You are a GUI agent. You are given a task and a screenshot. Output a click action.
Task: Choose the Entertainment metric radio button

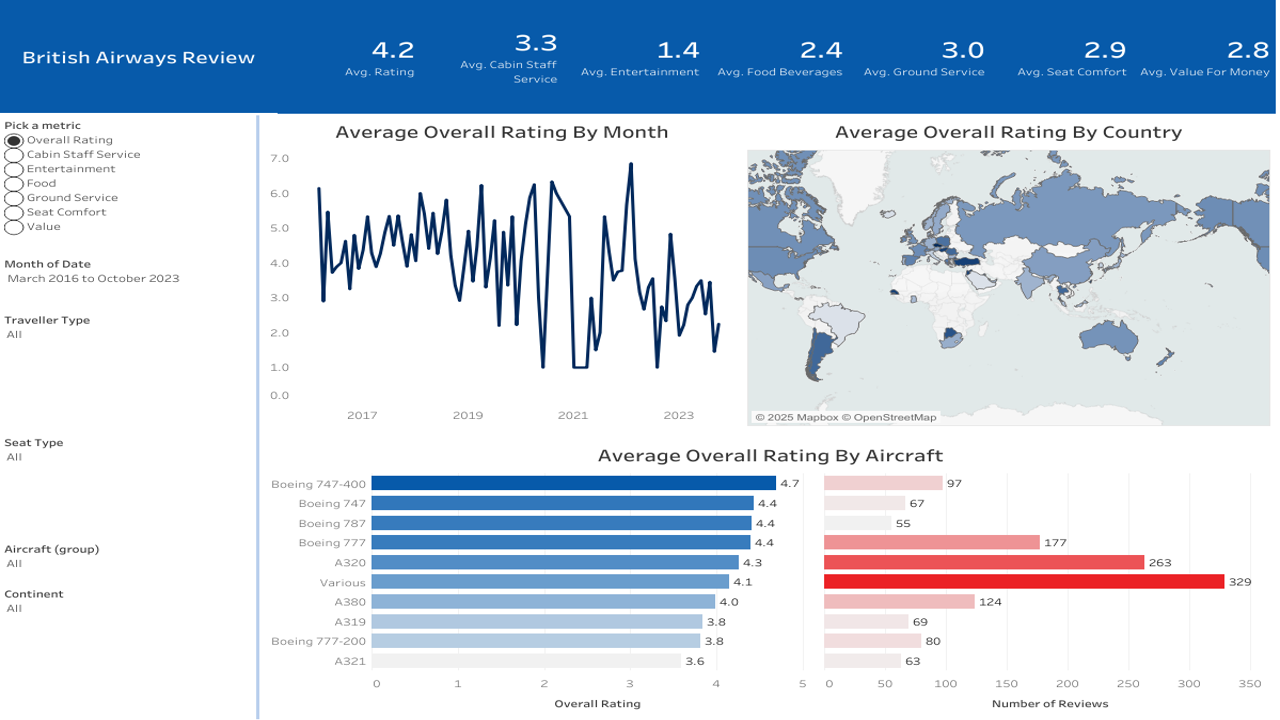14,169
